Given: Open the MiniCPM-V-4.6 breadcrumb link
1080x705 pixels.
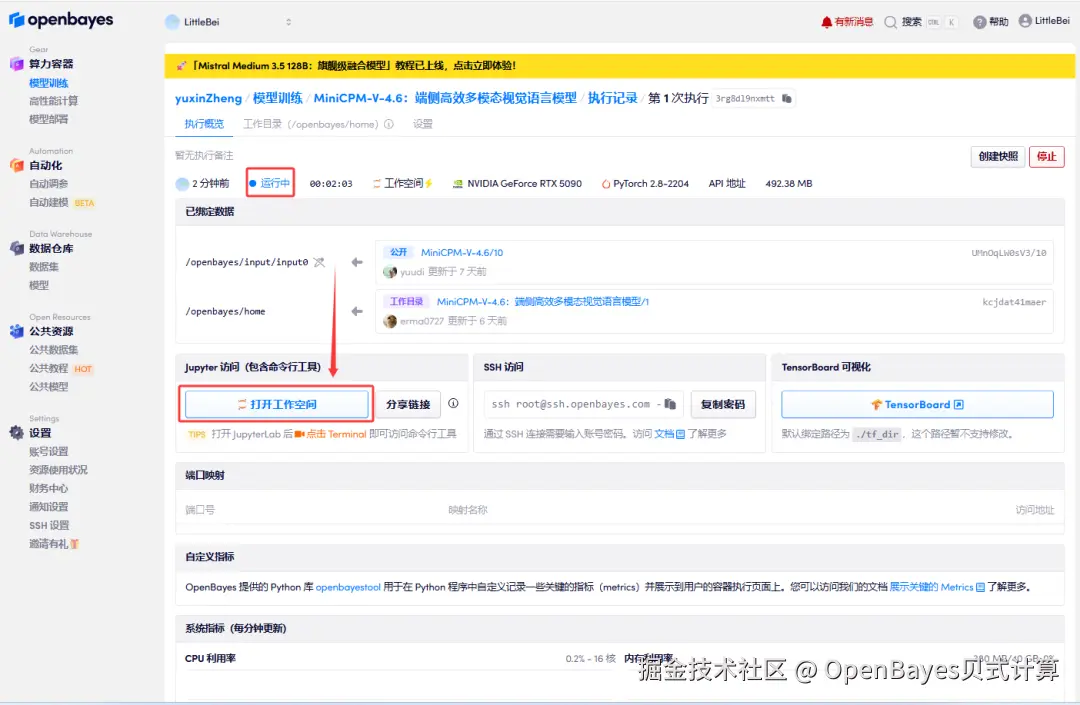Looking at the screenshot, I should [445, 98].
